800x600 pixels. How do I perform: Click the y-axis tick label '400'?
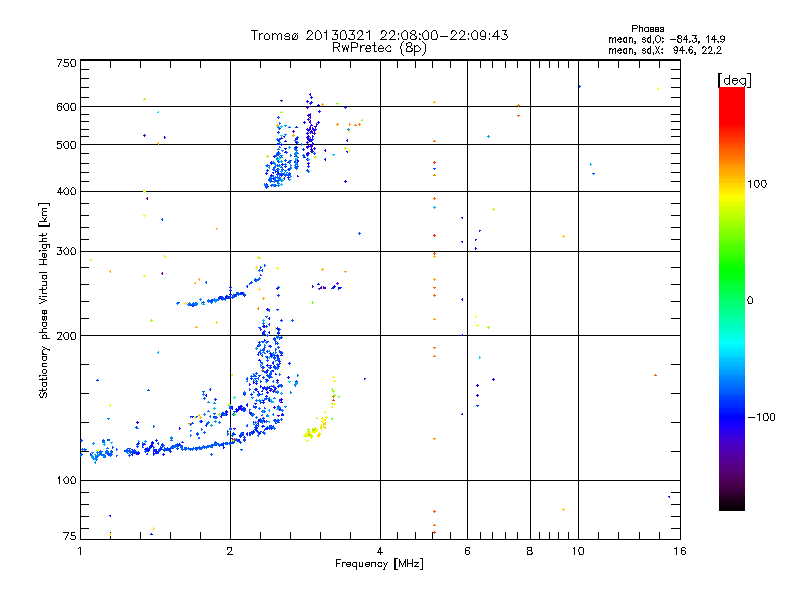tap(66, 192)
